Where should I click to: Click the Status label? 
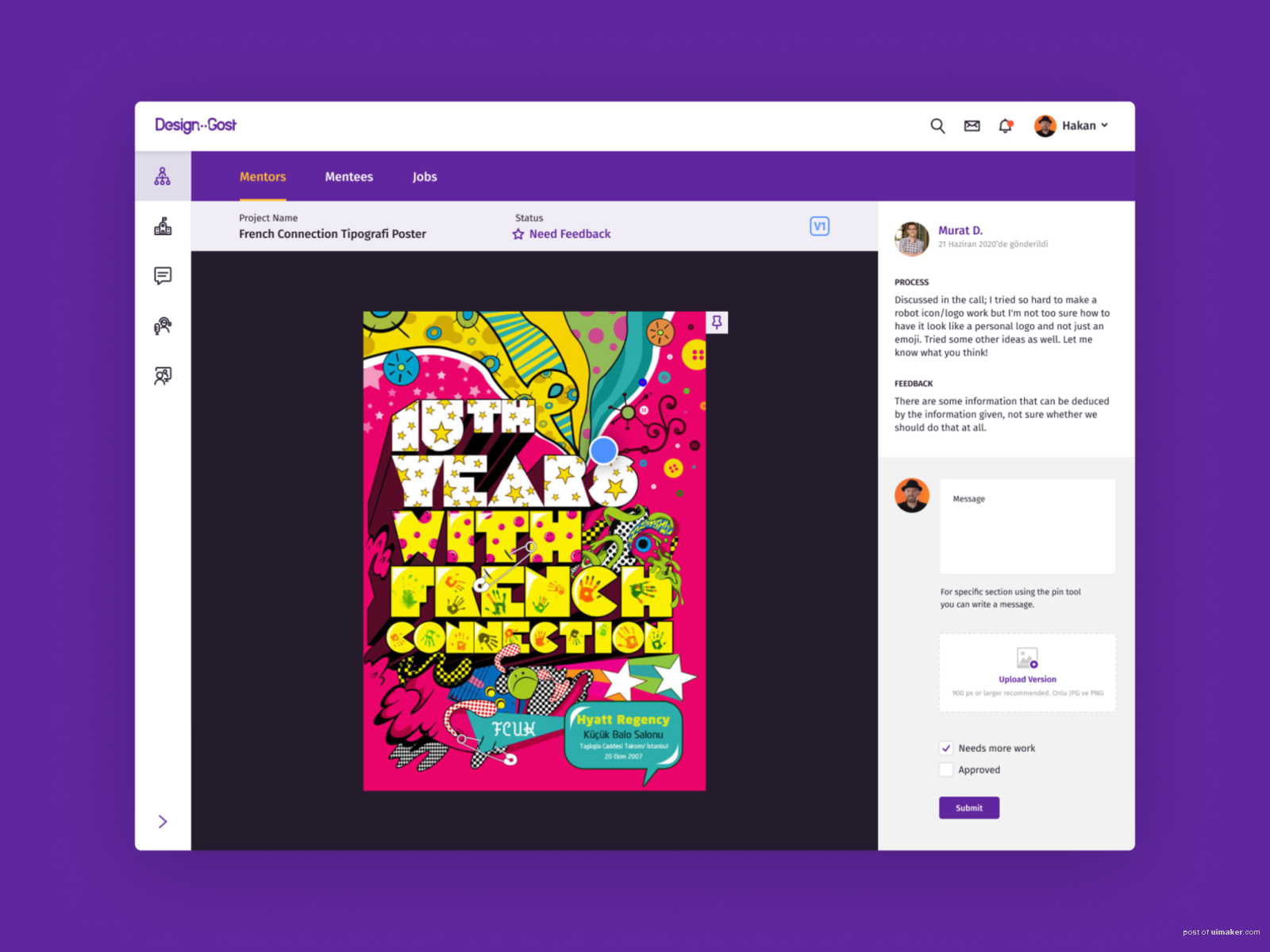529,218
